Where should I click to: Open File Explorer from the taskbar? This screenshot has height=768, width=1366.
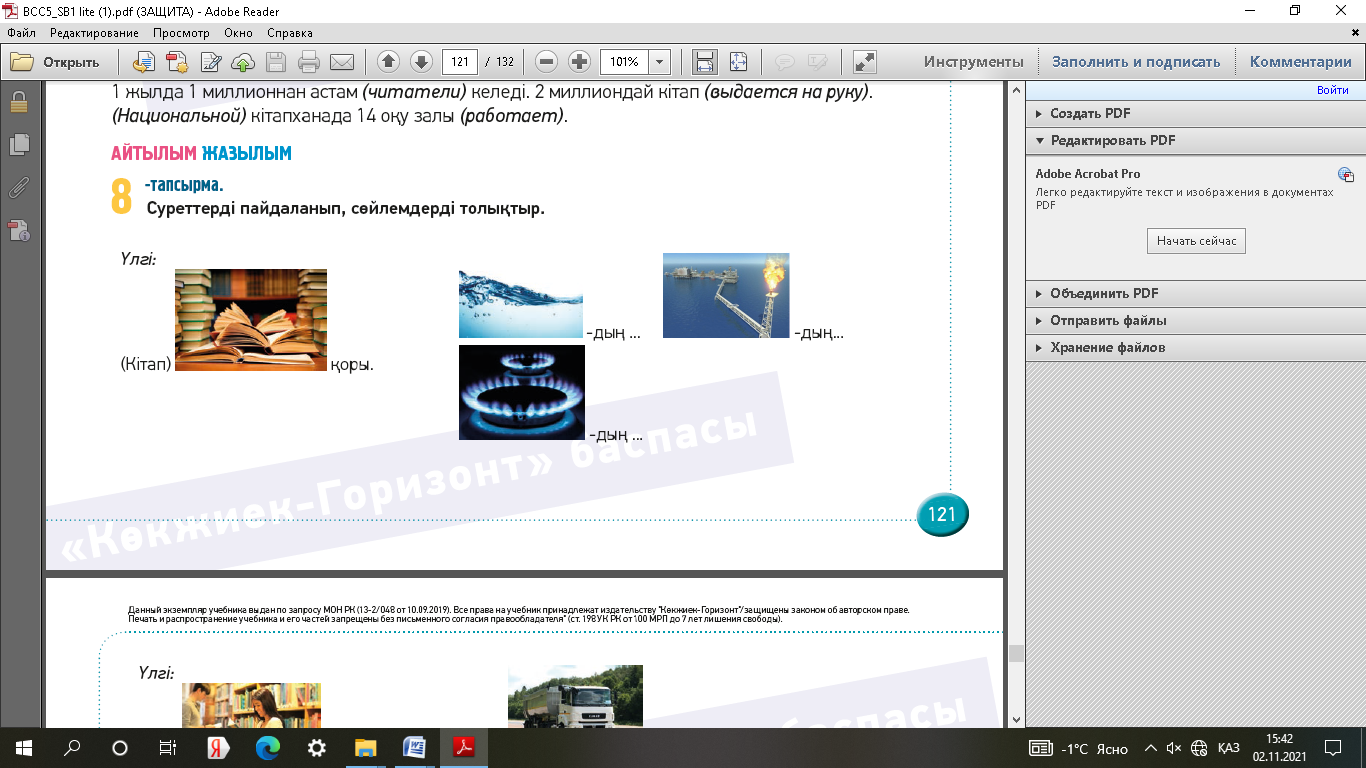[366, 747]
